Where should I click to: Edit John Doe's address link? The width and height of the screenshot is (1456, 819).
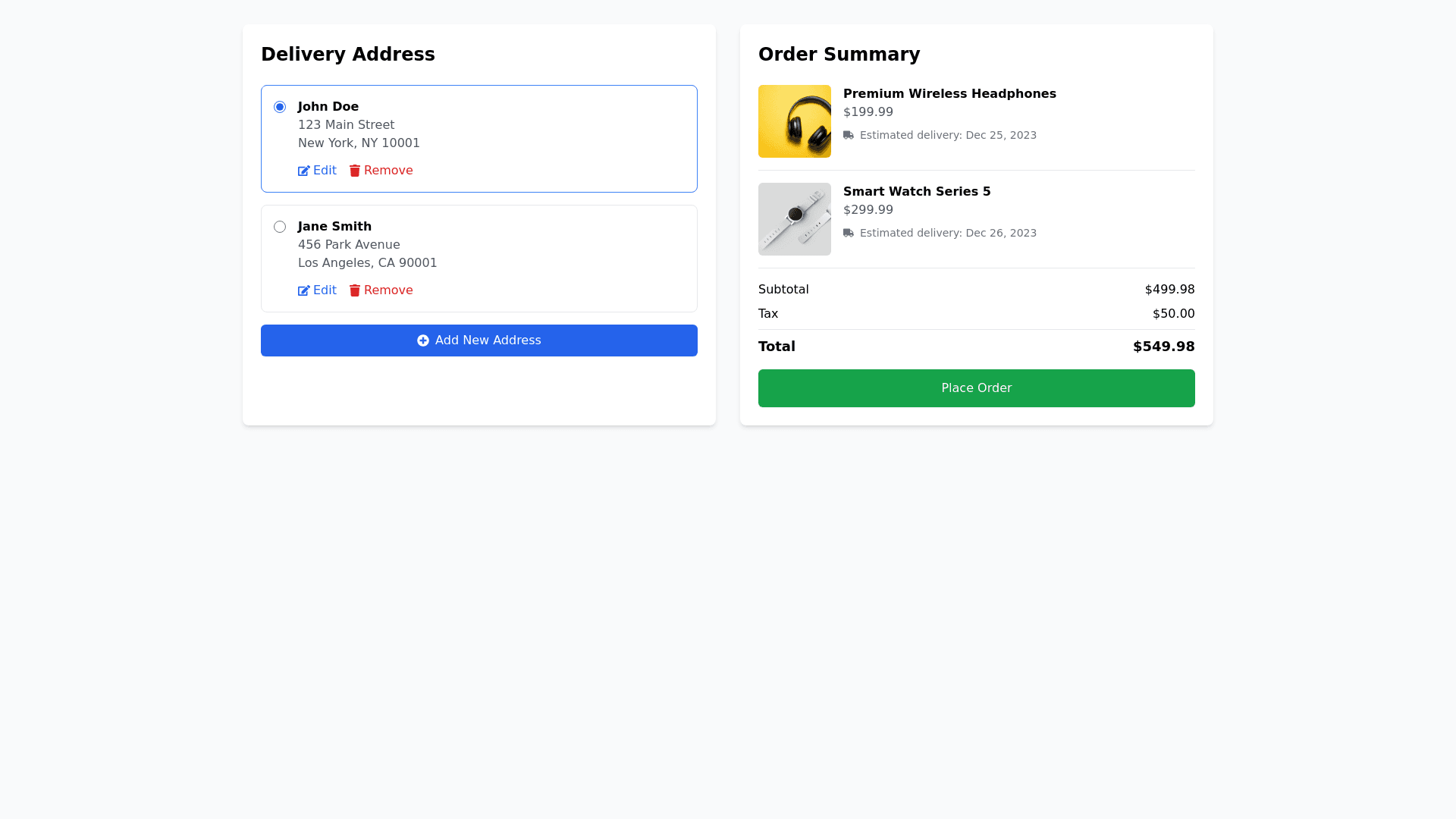pos(325,171)
